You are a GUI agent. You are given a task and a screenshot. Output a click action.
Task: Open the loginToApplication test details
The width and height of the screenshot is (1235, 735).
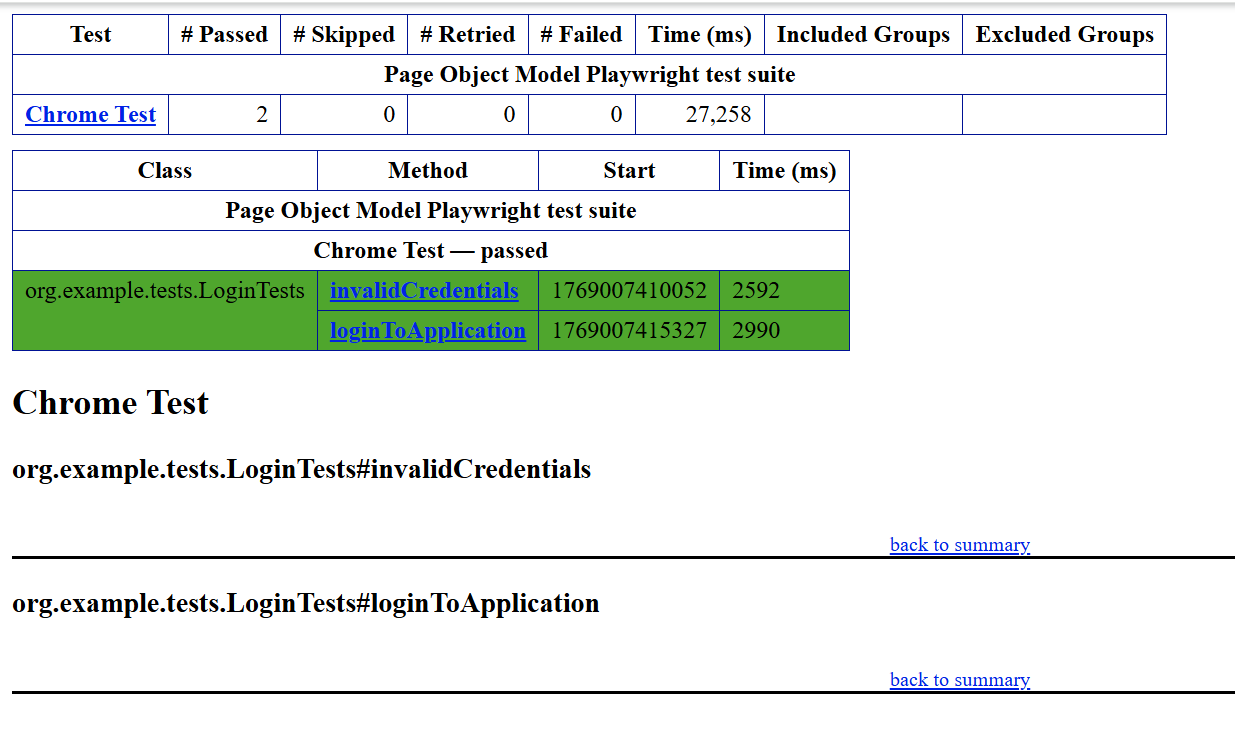point(427,330)
